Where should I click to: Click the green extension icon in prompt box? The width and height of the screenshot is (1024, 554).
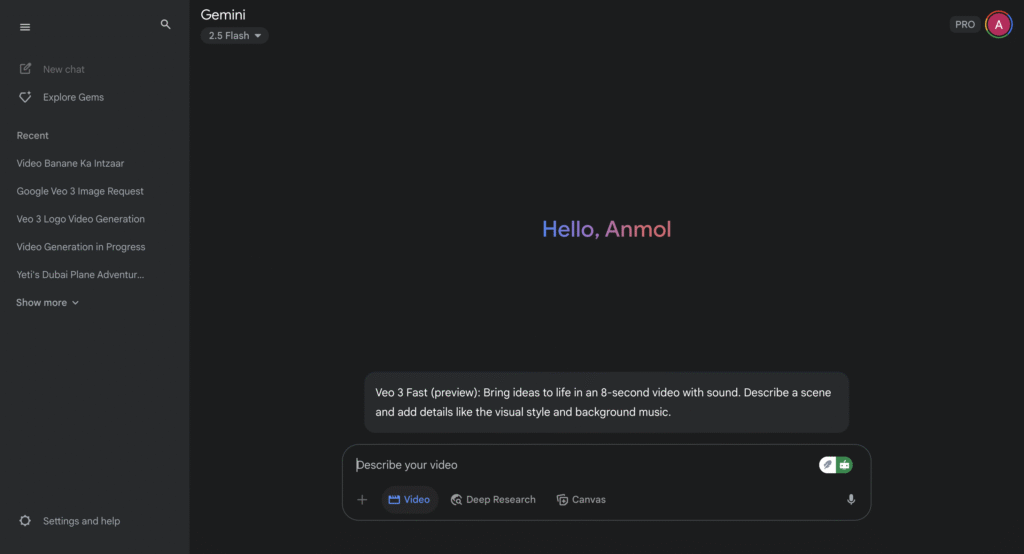tap(844, 464)
